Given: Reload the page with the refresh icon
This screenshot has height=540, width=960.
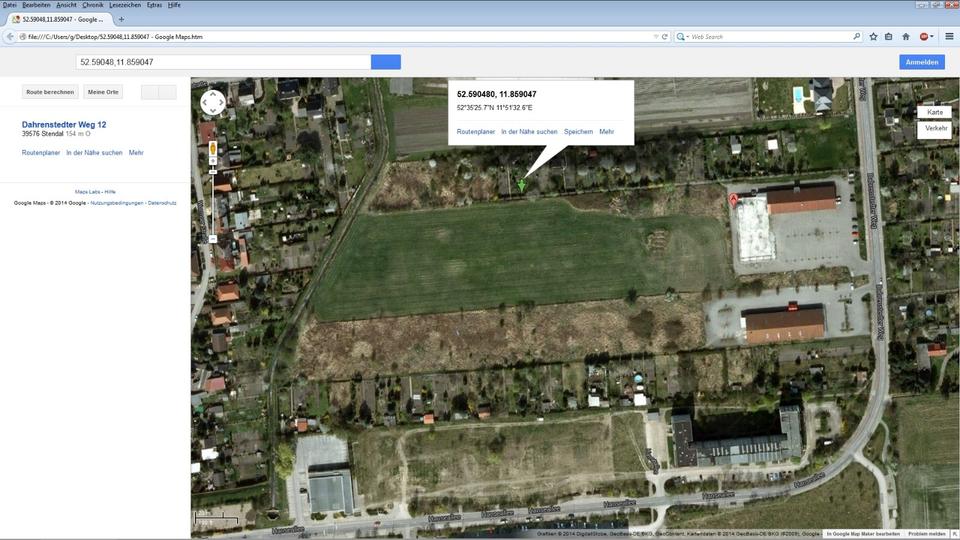Looking at the screenshot, I should (x=664, y=36).
